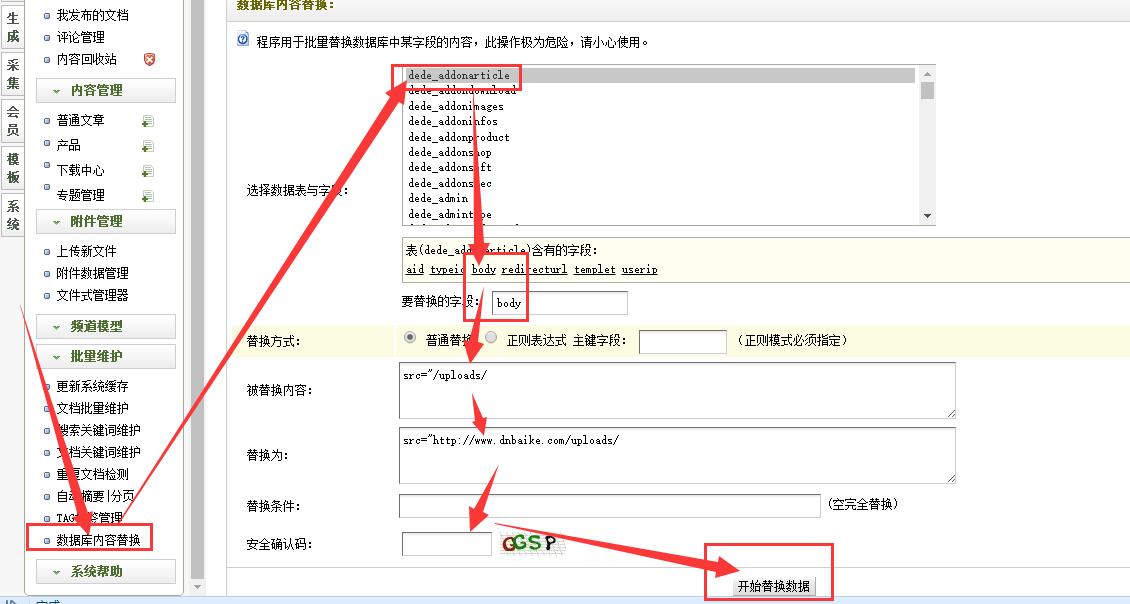
Task: Select the 正则表达式 radio option
Action: (491, 338)
